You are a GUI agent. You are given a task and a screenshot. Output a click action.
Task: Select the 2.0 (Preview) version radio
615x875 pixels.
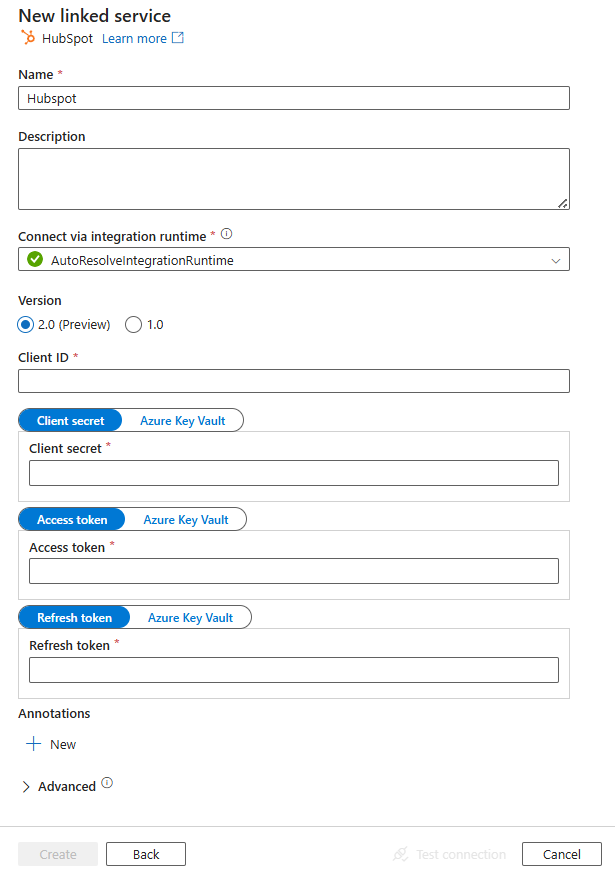pyautogui.click(x=26, y=324)
